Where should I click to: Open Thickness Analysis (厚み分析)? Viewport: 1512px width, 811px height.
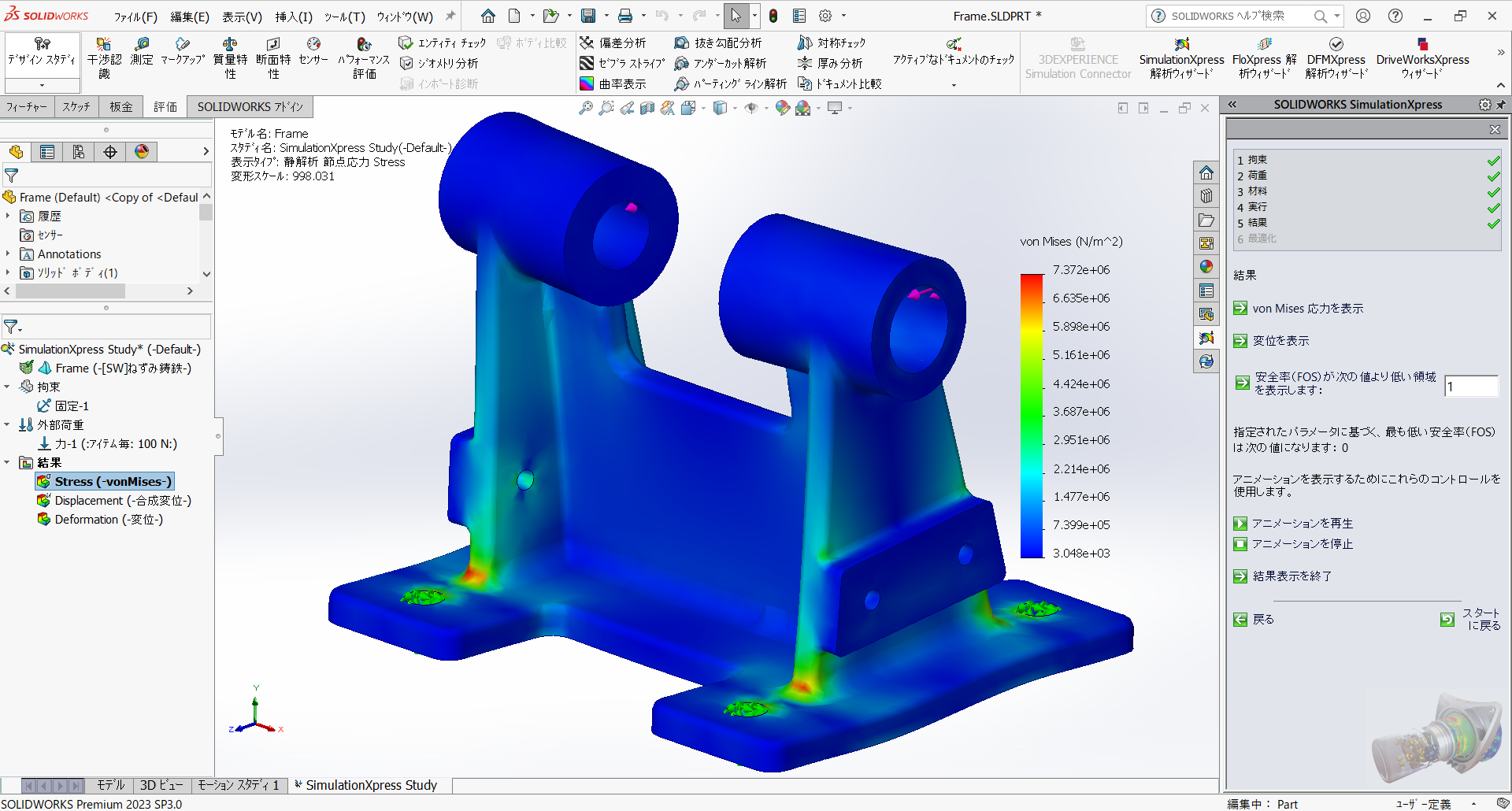pyautogui.click(x=830, y=63)
